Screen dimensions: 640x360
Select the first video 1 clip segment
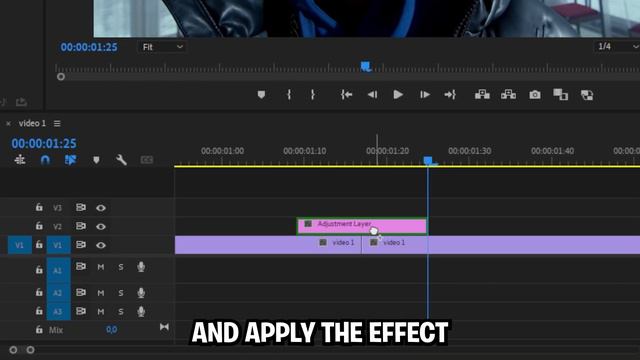pyautogui.click(x=268, y=245)
